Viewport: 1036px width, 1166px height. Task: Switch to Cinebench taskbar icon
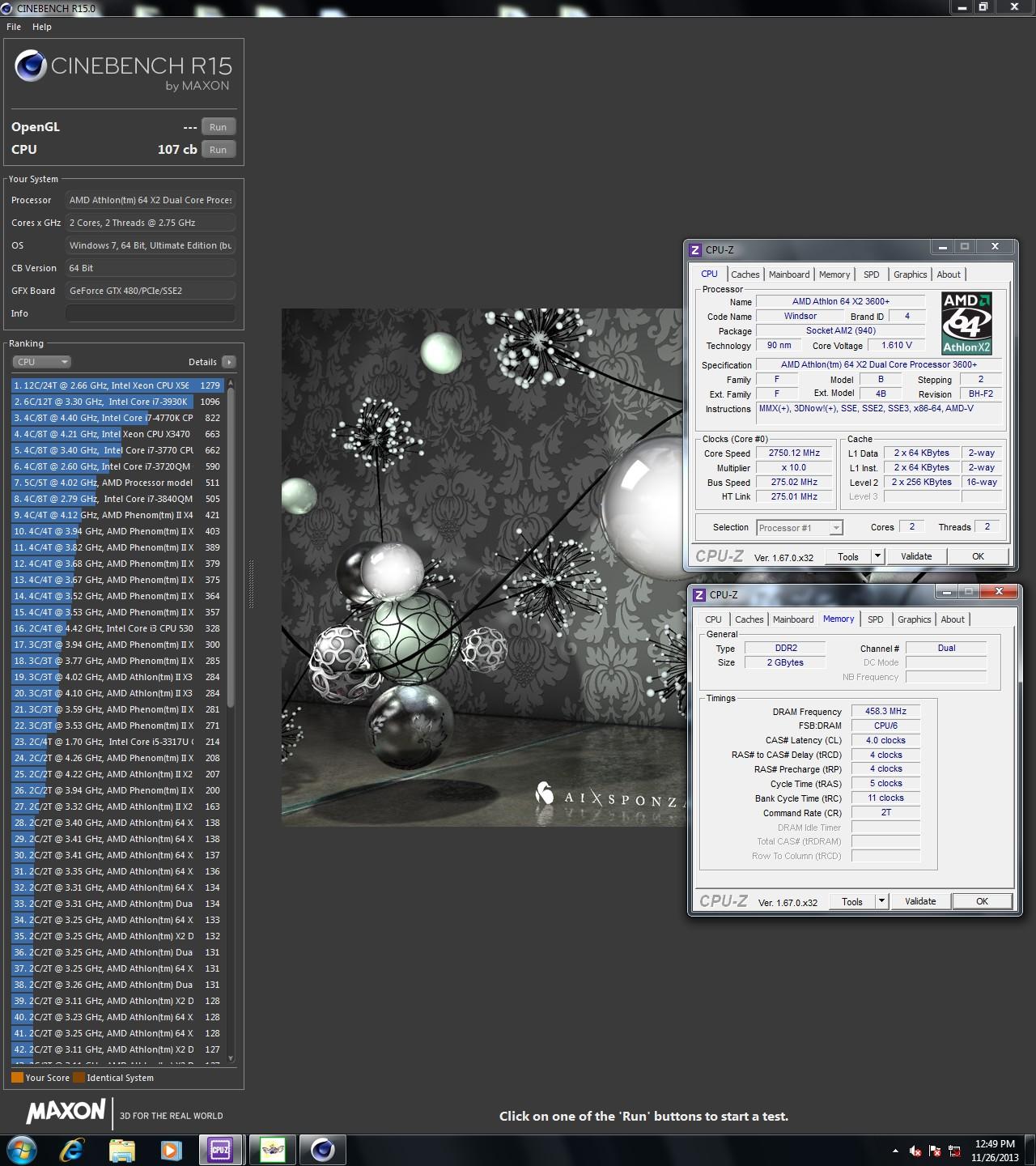(x=322, y=1150)
